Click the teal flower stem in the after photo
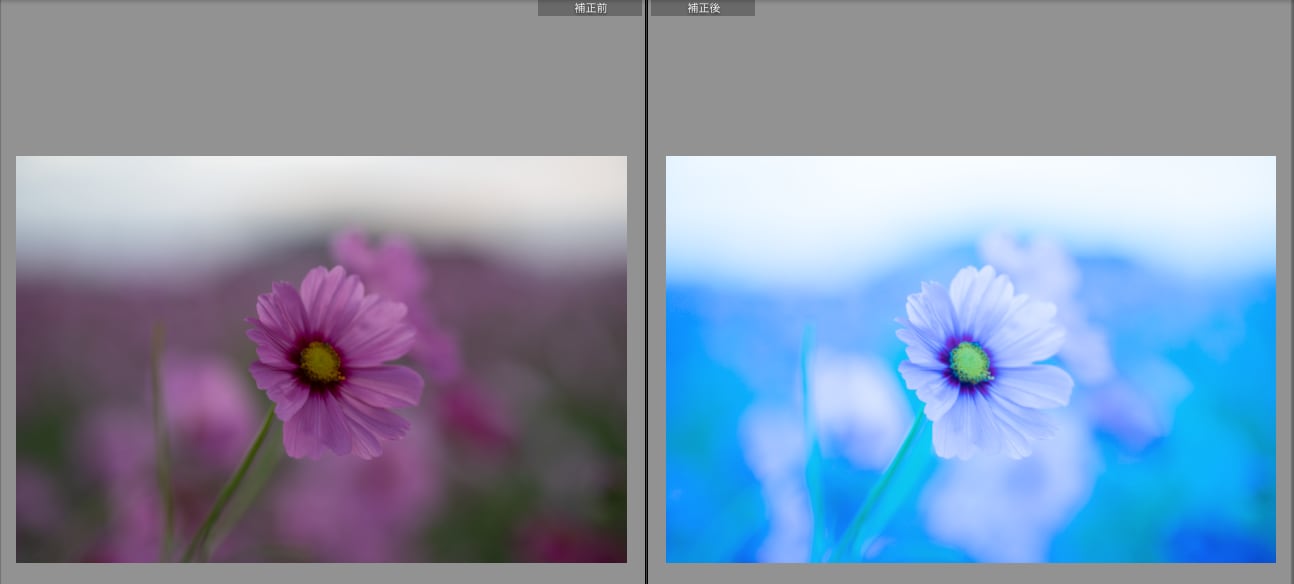The height and width of the screenshot is (584, 1294). (890, 478)
